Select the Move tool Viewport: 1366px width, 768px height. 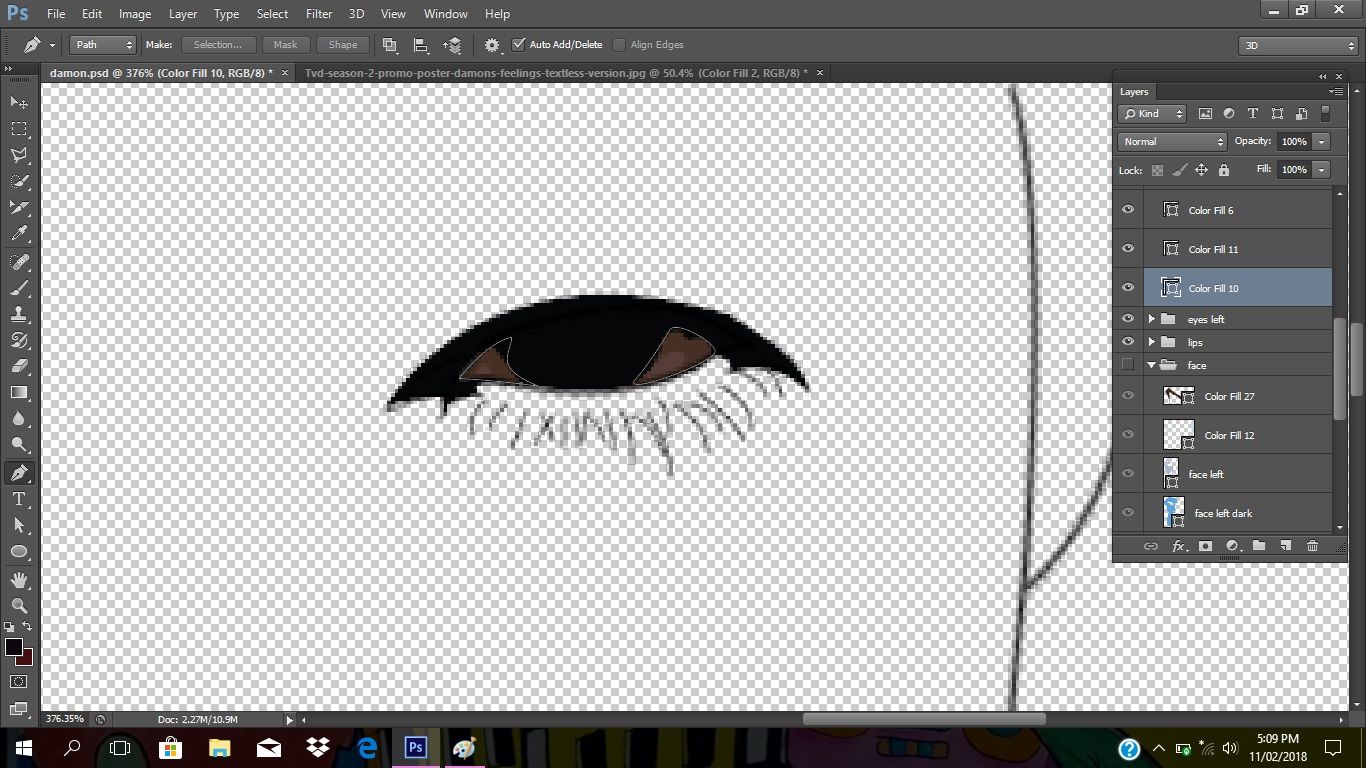(19, 102)
